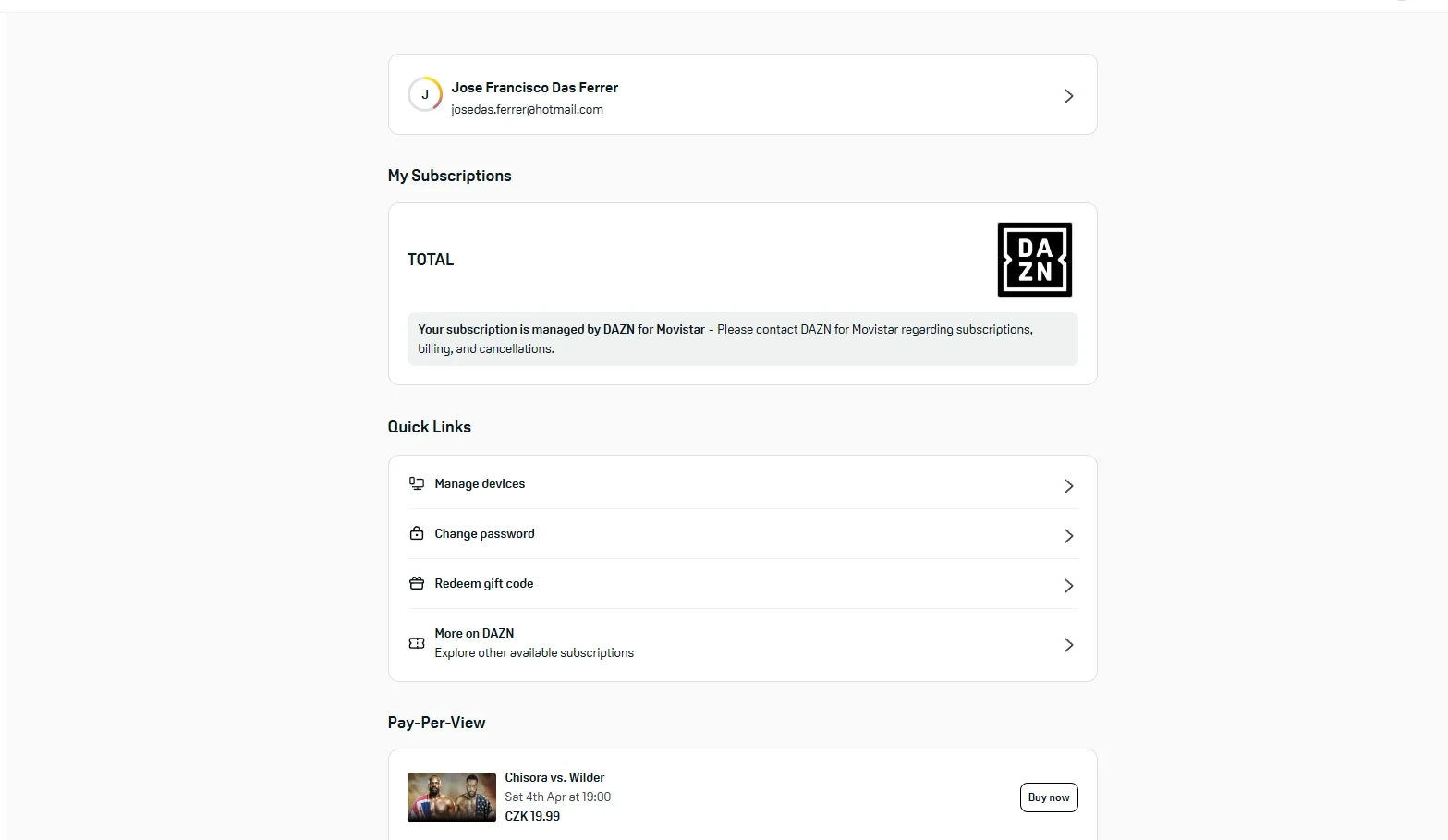Open the Manage devices link
Image resolution: width=1448 pixels, height=840 pixels.
point(743,484)
